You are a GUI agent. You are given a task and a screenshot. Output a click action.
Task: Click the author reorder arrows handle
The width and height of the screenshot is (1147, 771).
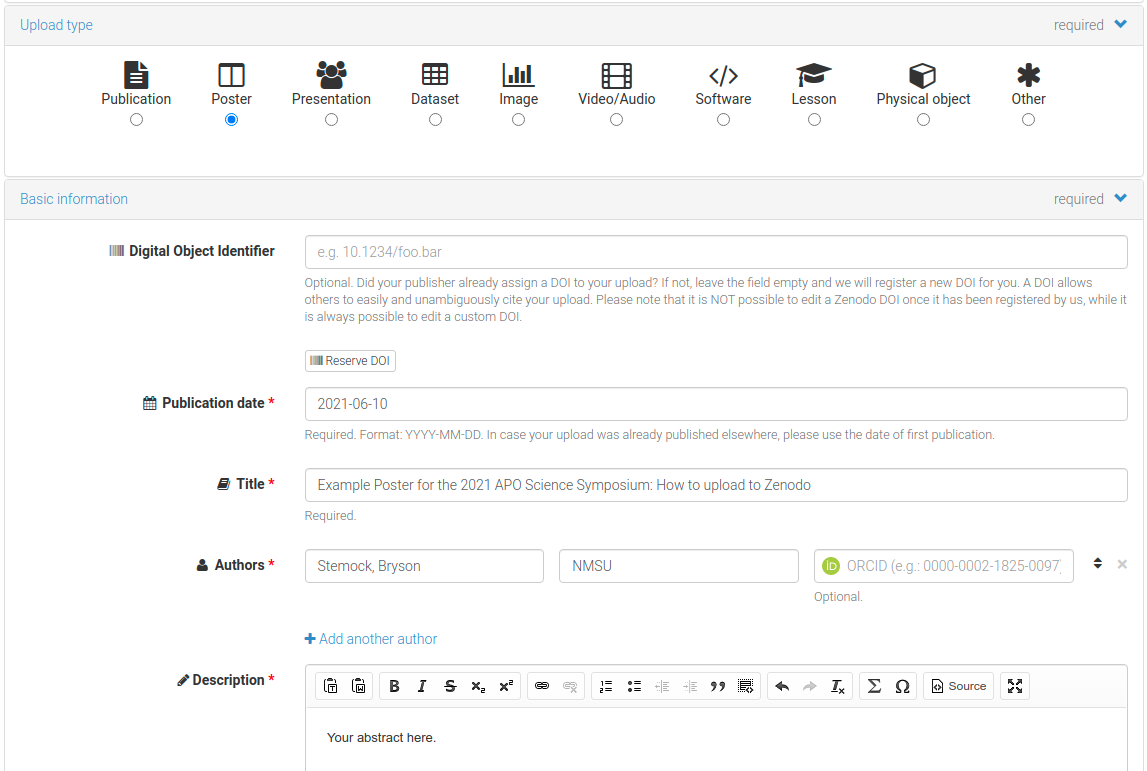[1097, 563]
